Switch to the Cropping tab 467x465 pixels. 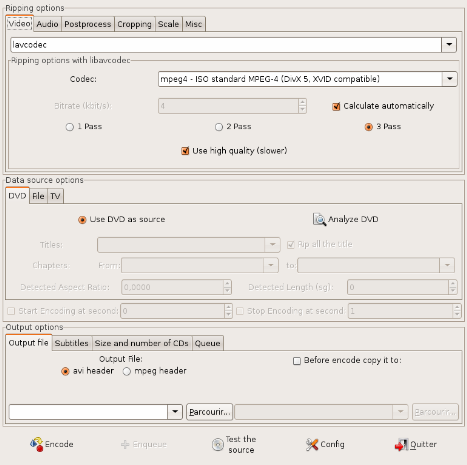[x=134, y=24]
